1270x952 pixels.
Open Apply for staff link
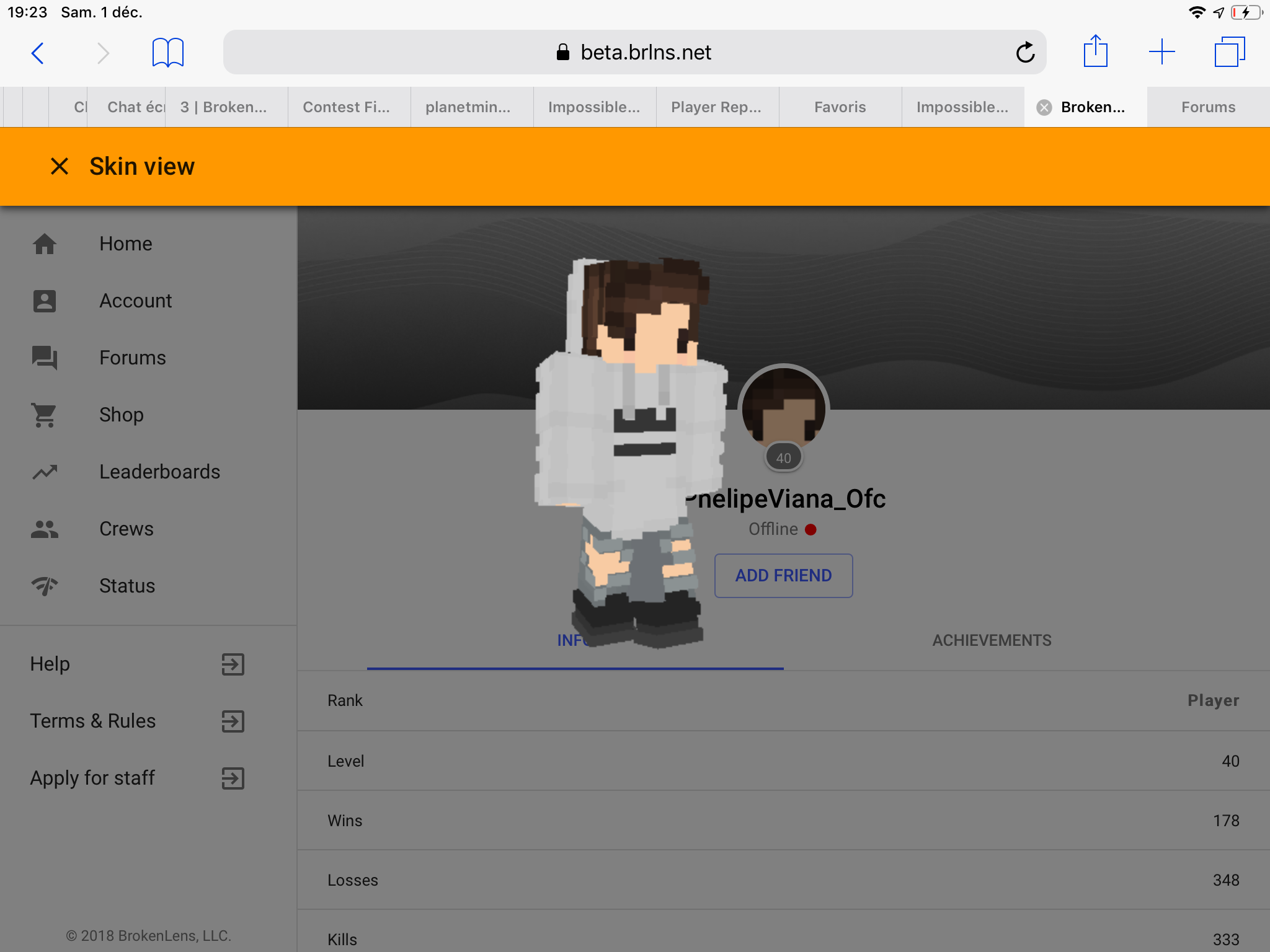coord(92,778)
